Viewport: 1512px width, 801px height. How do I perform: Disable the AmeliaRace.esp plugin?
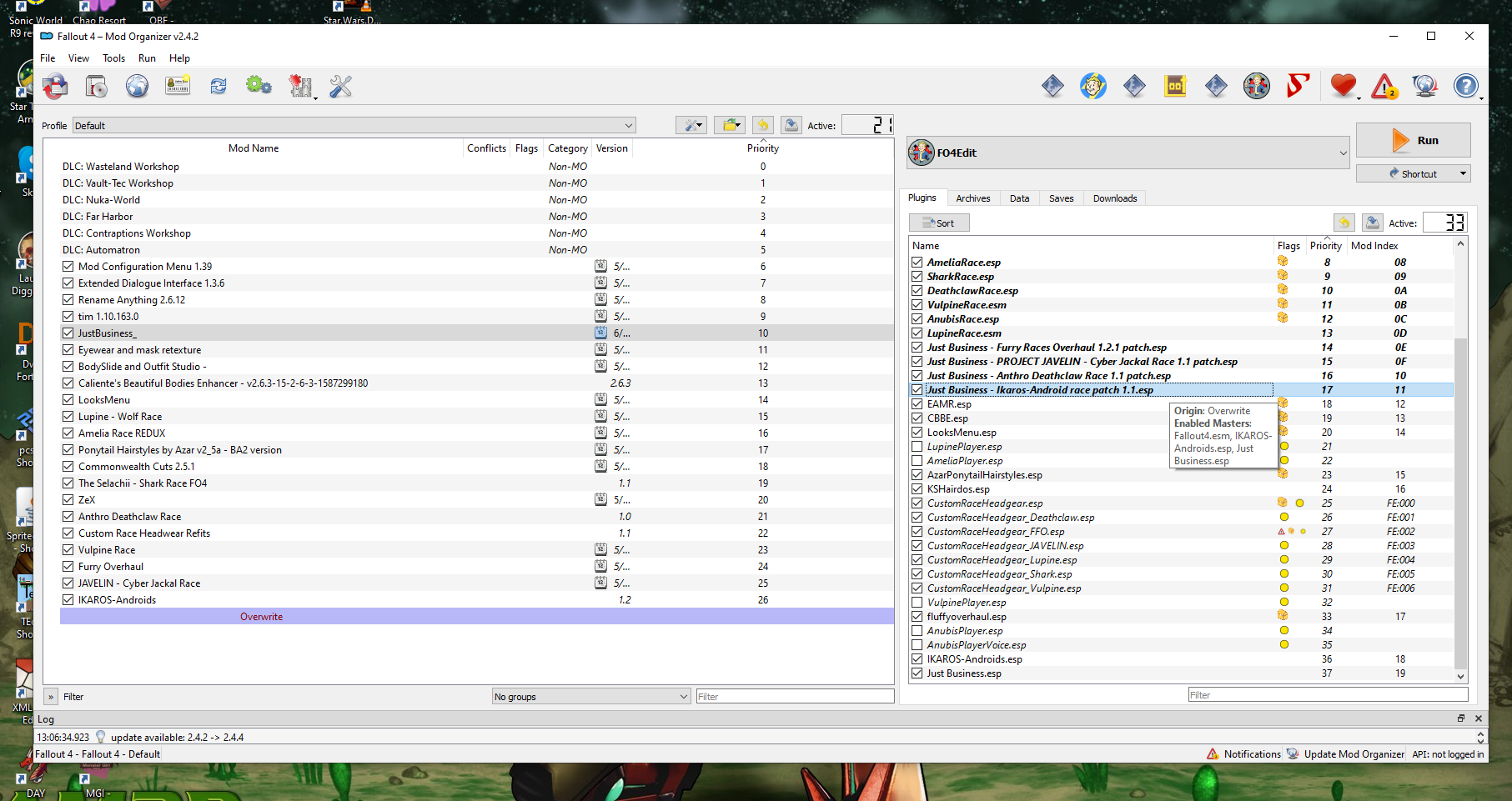tap(917, 263)
